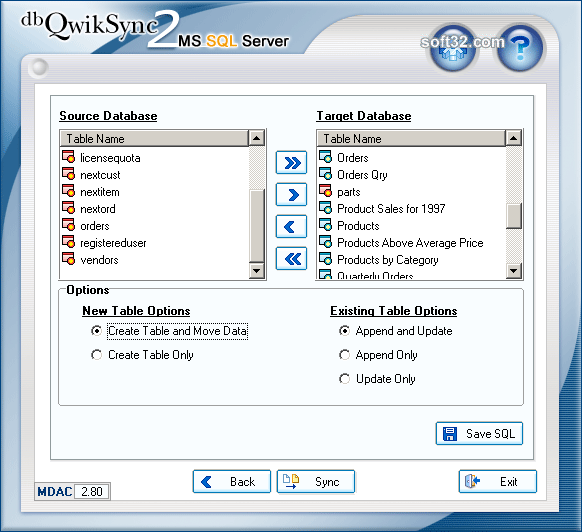
Task: Click the single right arrow move button
Action: pos(291,195)
